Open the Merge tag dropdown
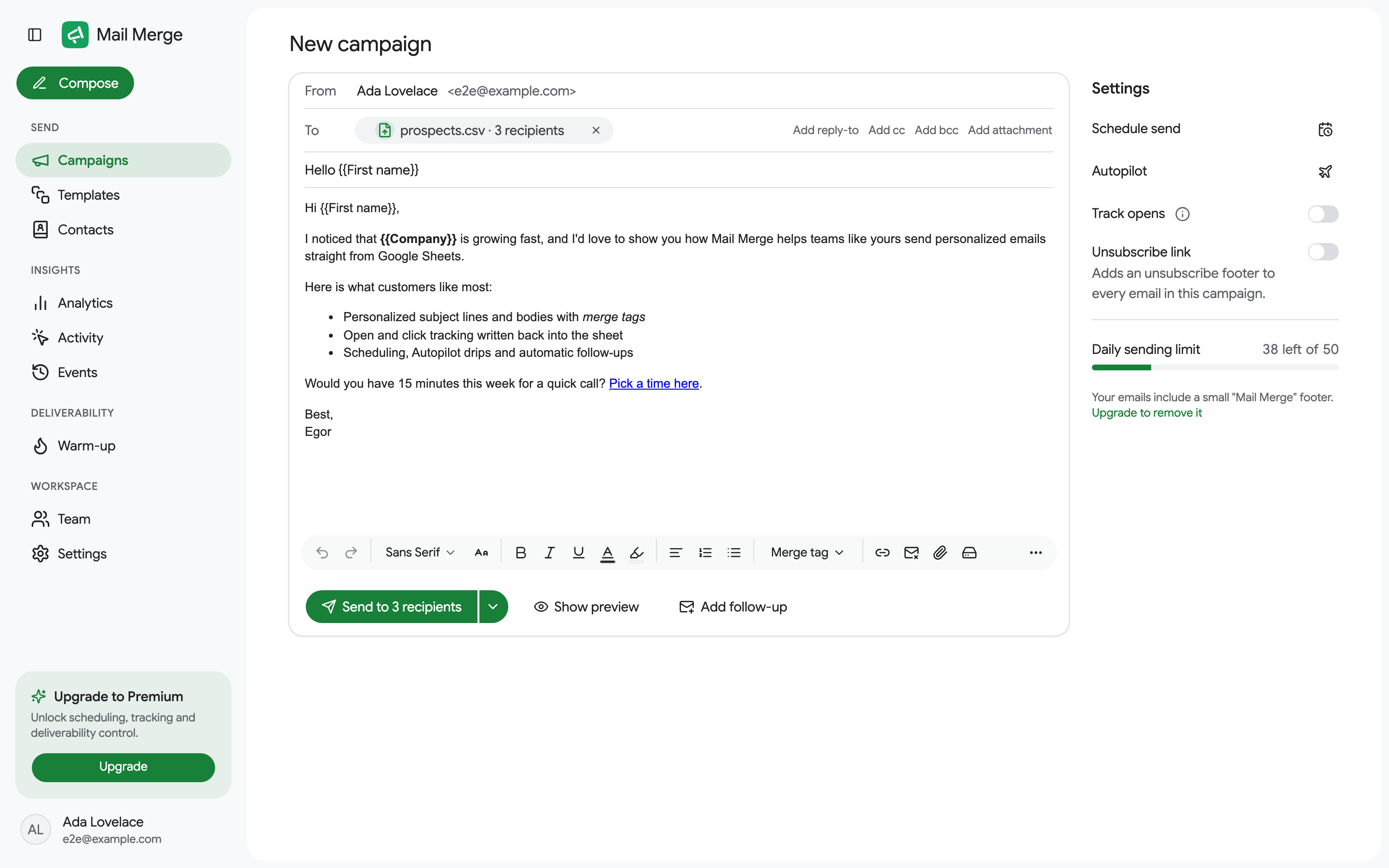 pos(807,552)
